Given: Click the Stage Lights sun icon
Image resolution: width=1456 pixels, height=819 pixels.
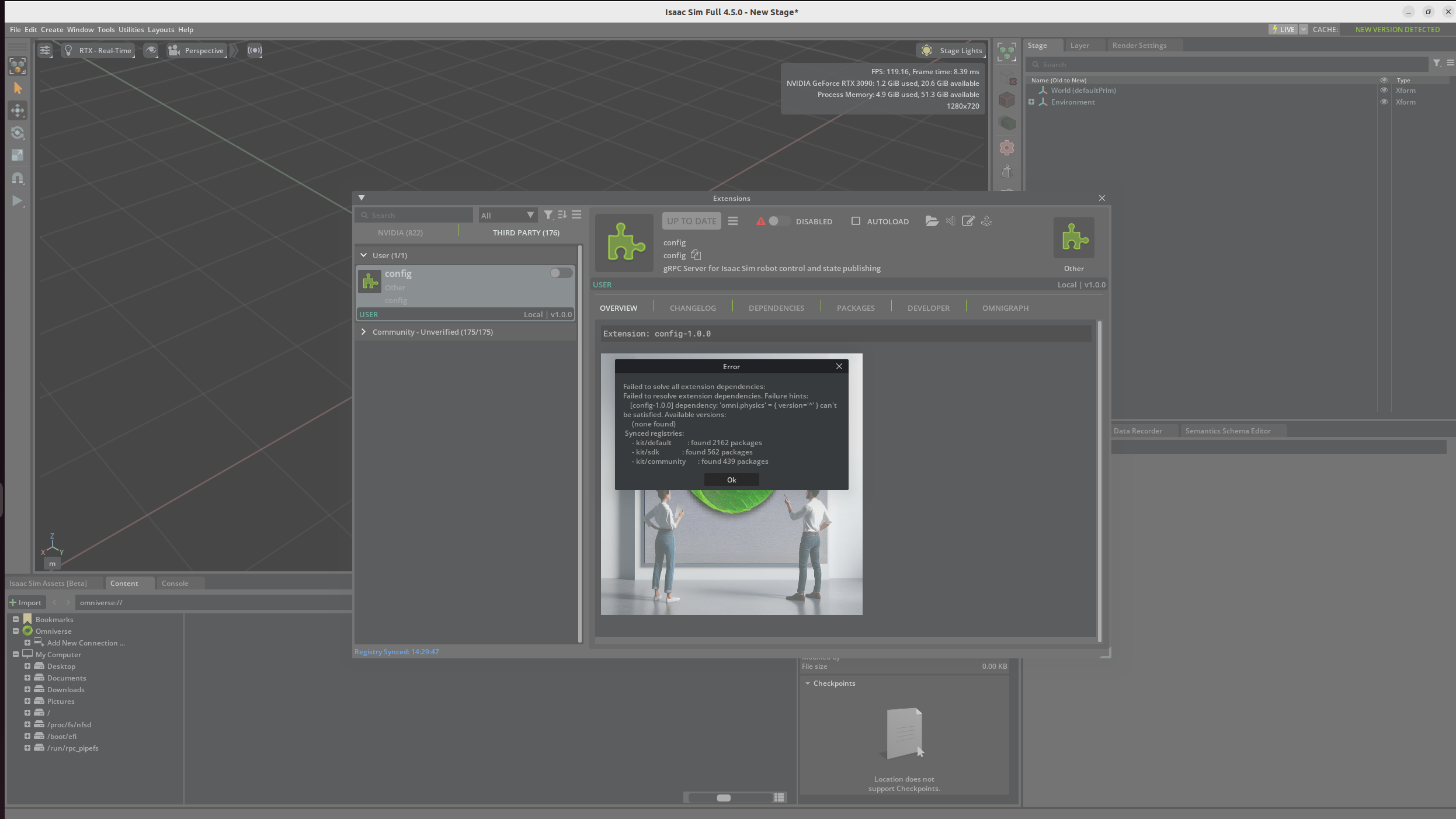Looking at the screenshot, I should [926, 50].
